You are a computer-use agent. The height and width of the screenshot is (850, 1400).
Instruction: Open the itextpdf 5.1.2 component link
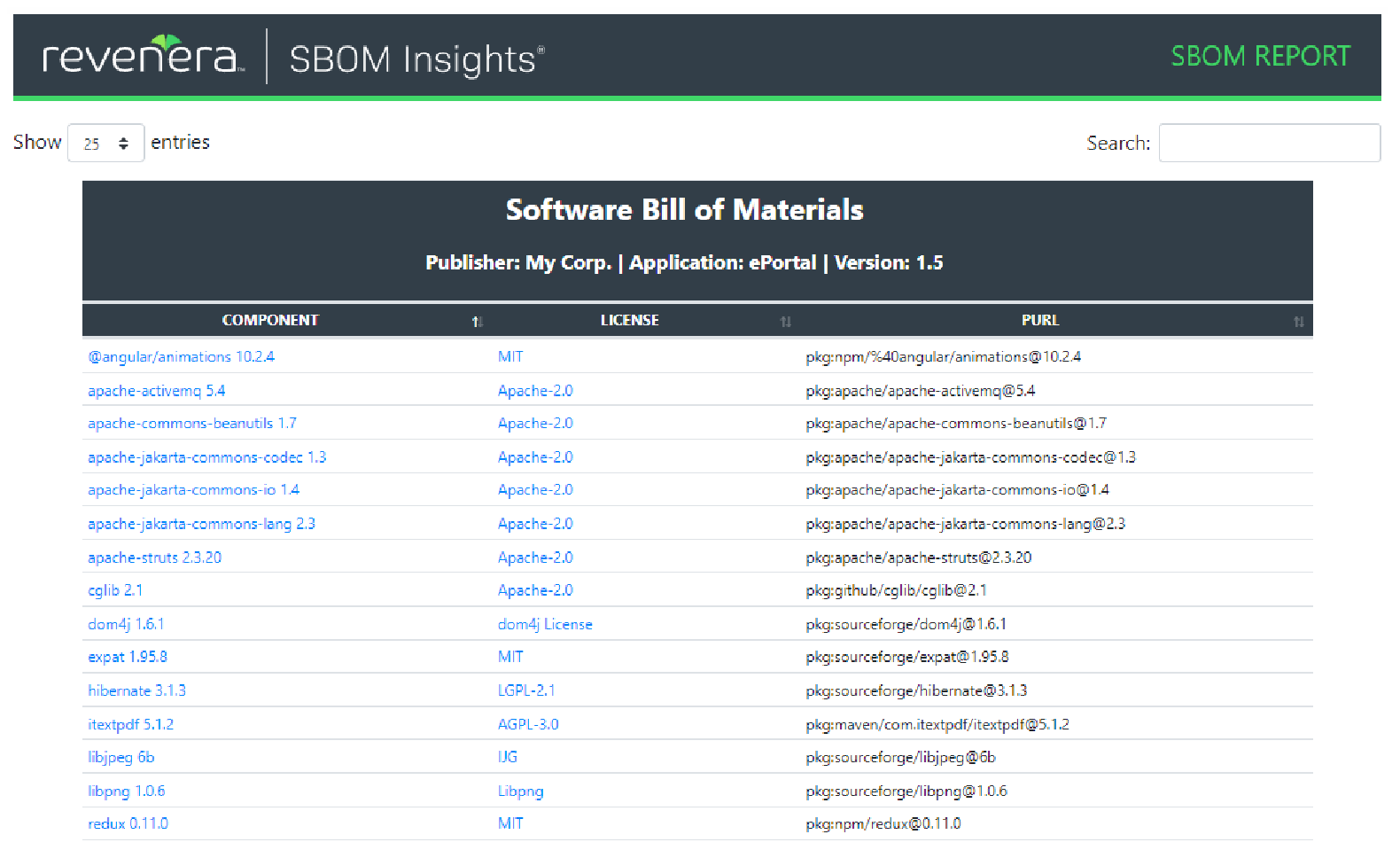coord(130,724)
